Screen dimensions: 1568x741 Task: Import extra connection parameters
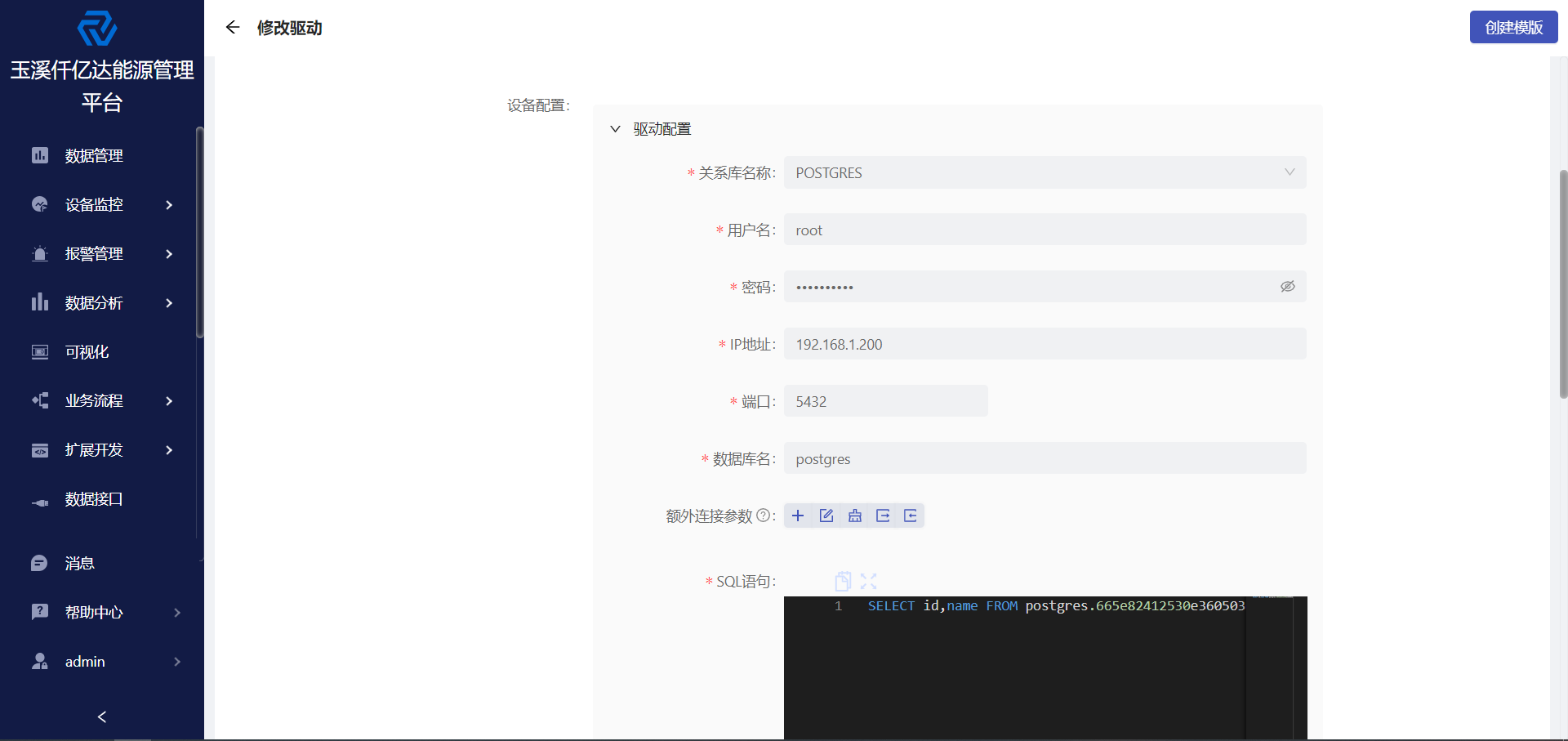(911, 516)
